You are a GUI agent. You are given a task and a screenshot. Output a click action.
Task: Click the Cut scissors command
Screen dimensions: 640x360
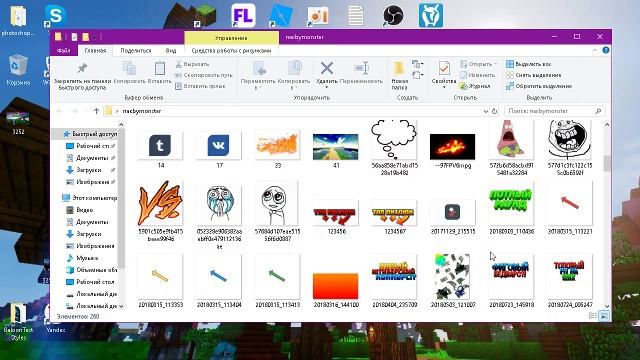(x=192, y=64)
